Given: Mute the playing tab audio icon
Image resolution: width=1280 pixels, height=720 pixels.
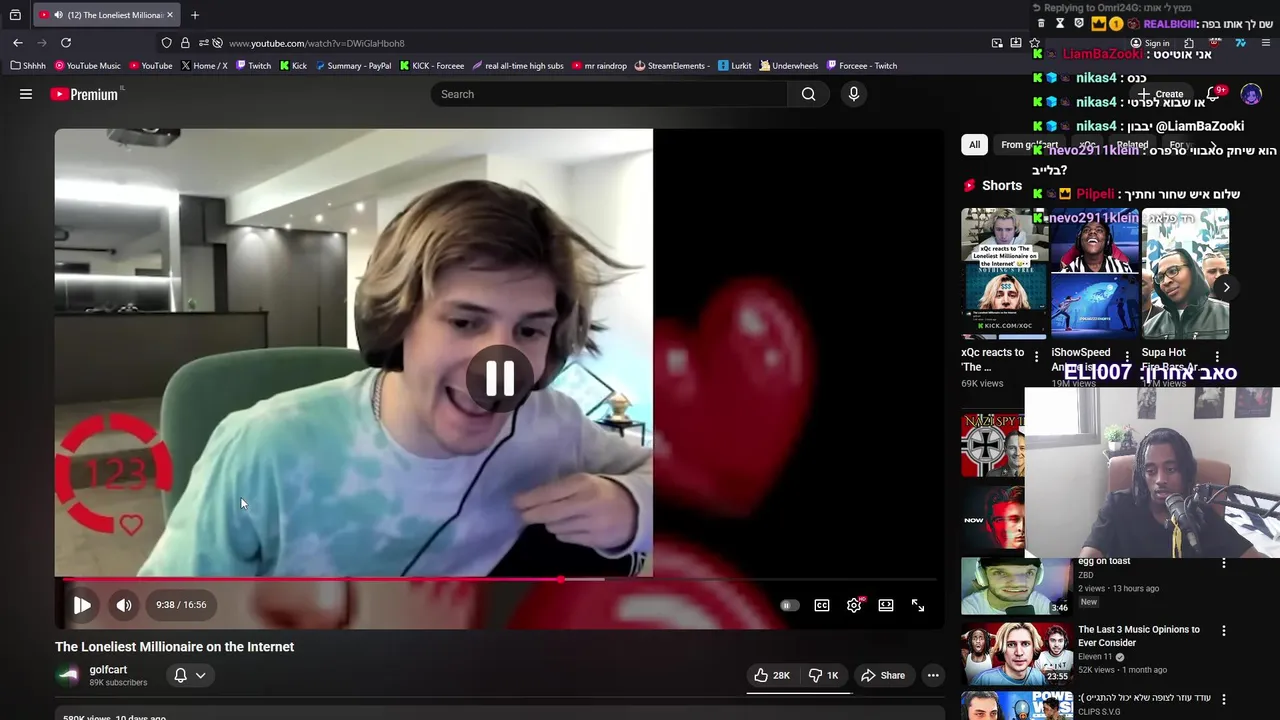Looking at the screenshot, I should (58, 15).
